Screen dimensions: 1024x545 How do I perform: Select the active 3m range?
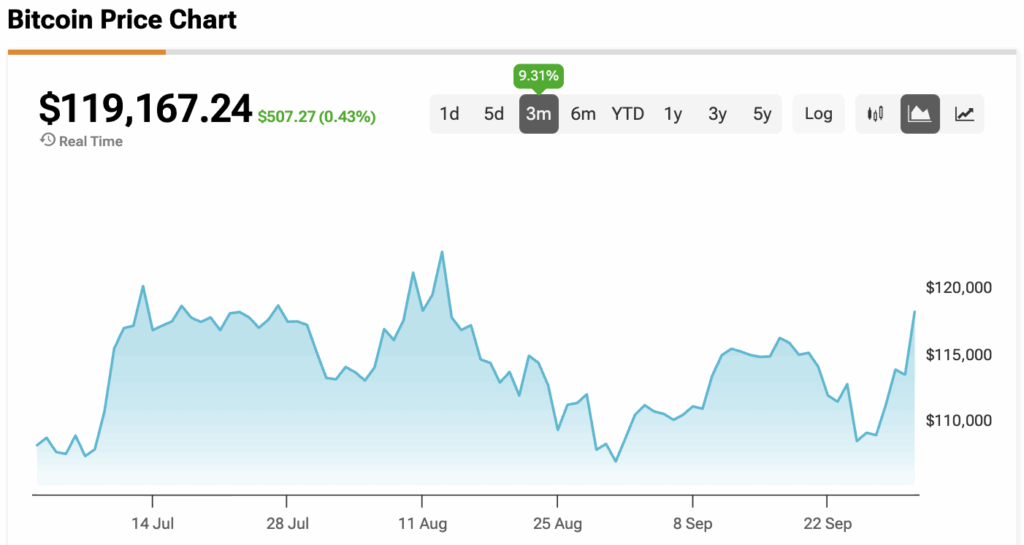pyautogui.click(x=538, y=114)
